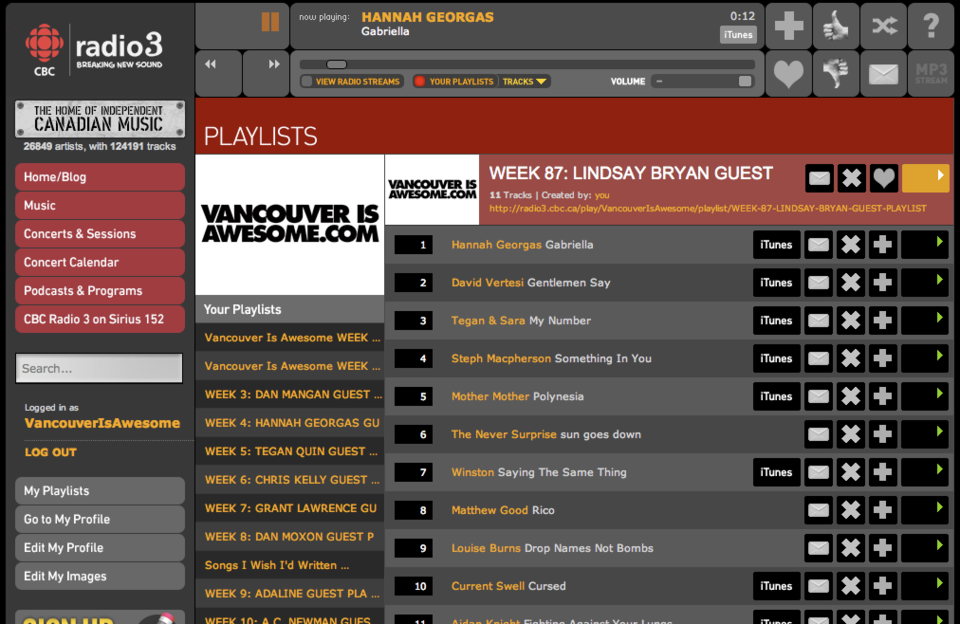Open the MP3 stream button
Image resolution: width=960 pixels, height=624 pixels.
pyautogui.click(x=931, y=73)
